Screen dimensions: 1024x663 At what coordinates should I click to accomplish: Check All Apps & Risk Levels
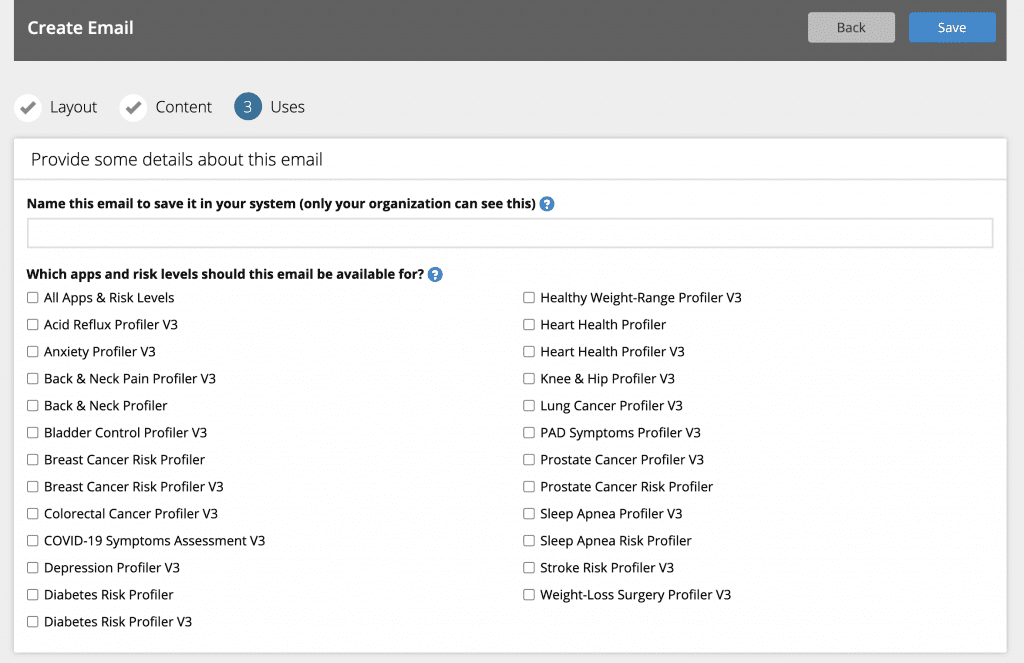click(x=33, y=298)
